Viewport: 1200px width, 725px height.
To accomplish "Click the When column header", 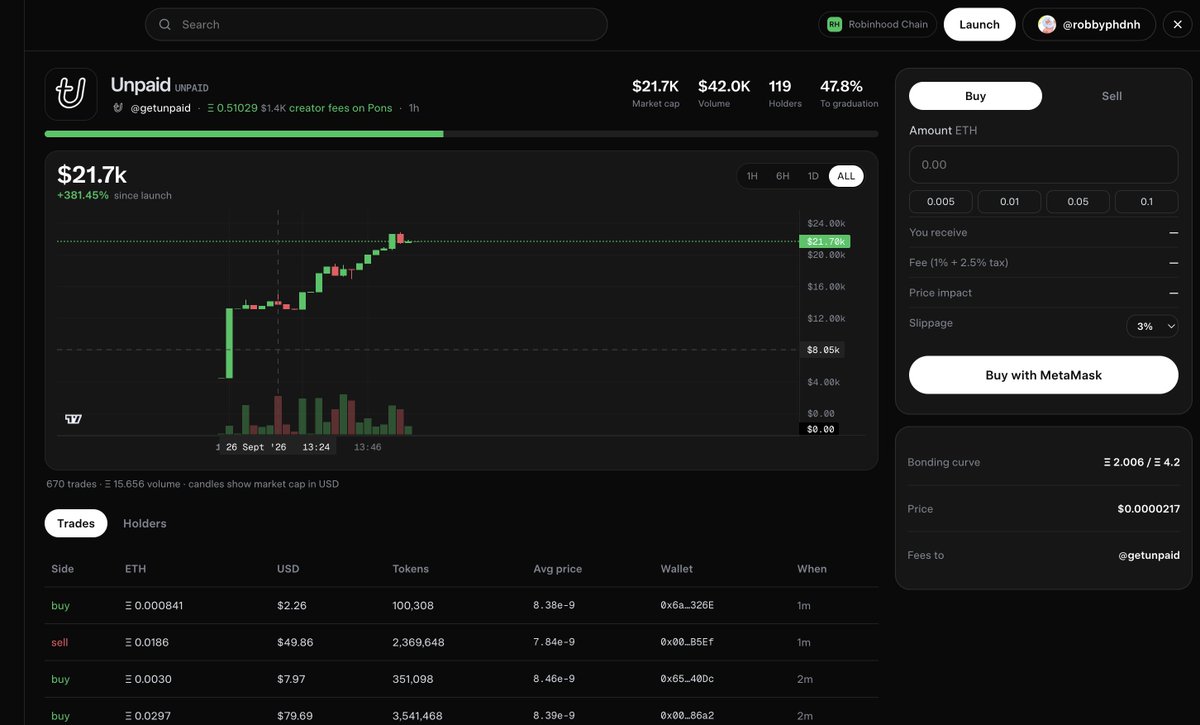I will [812, 569].
